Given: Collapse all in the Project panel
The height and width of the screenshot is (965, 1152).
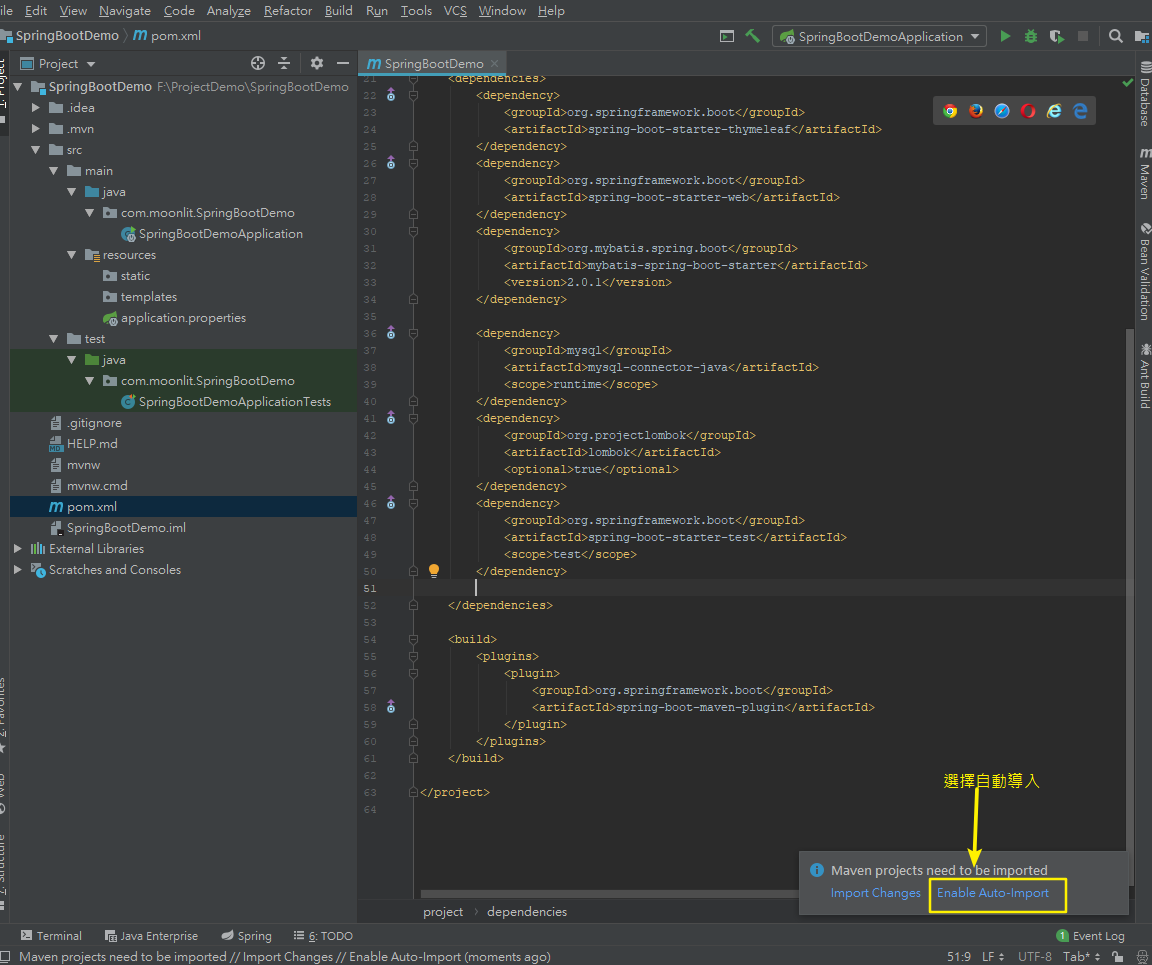Looking at the screenshot, I should tap(284, 63).
